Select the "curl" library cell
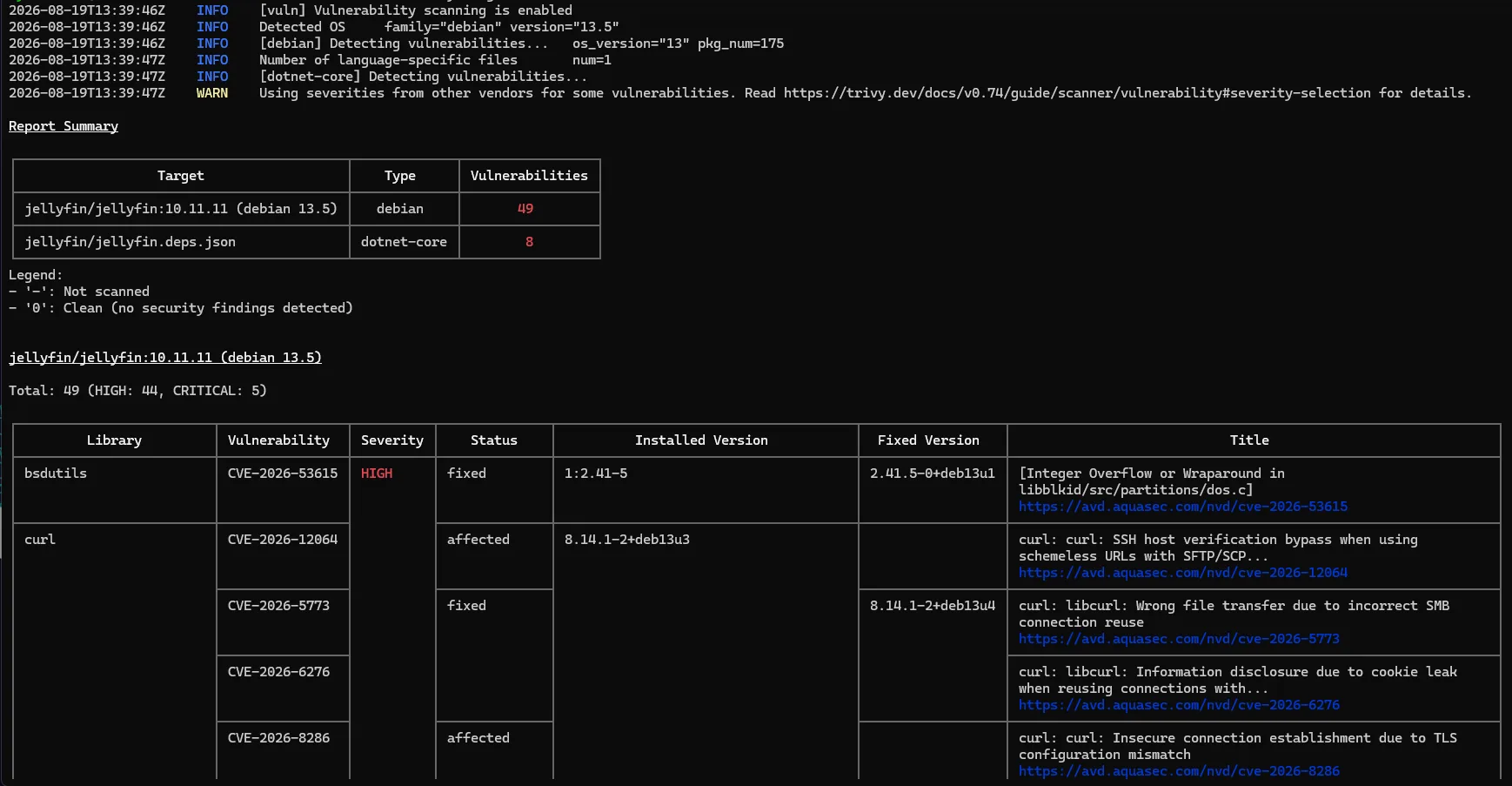The width and height of the screenshot is (1512, 786). (x=40, y=540)
